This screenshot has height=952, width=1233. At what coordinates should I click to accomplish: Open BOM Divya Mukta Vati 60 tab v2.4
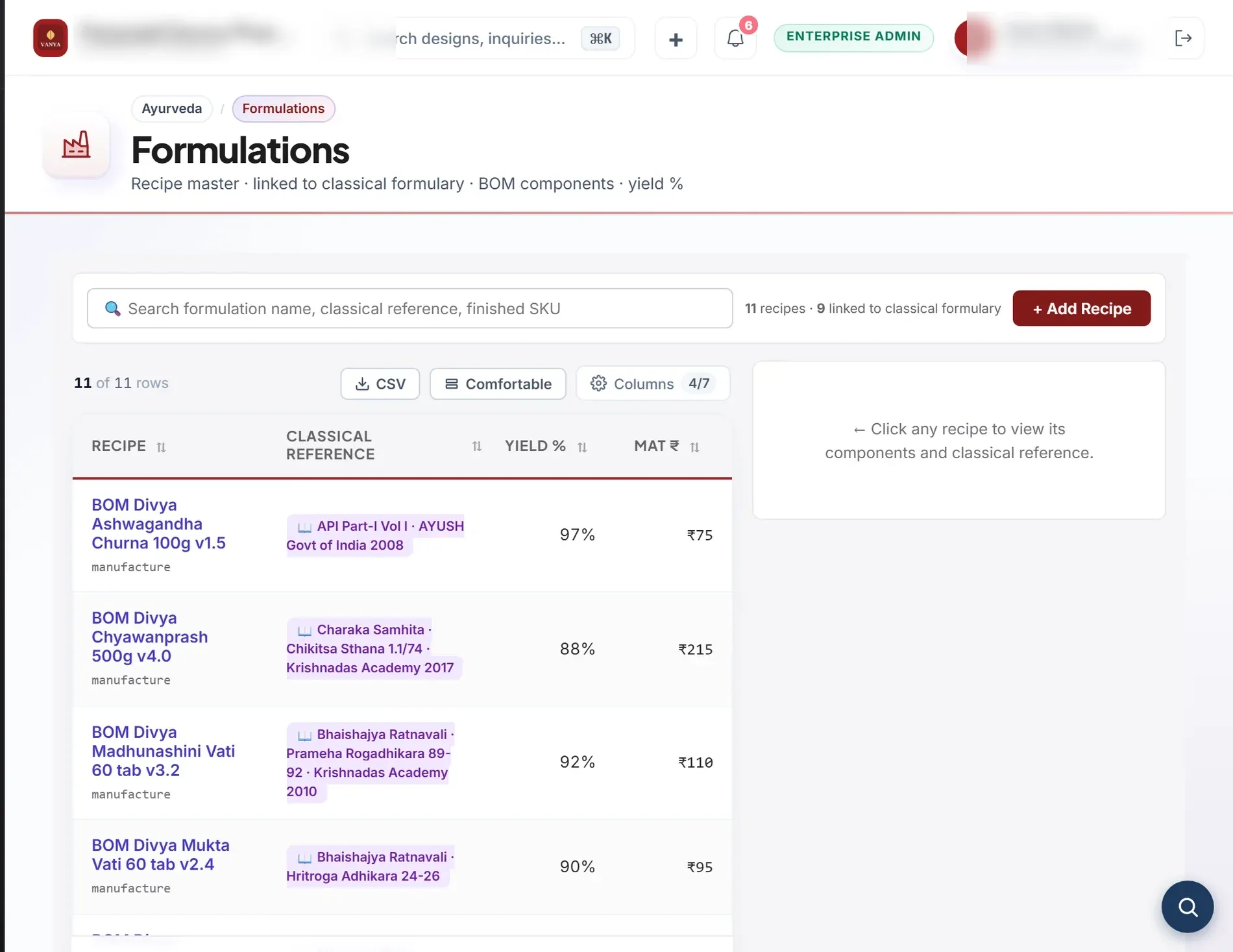(x=160, y=855)
